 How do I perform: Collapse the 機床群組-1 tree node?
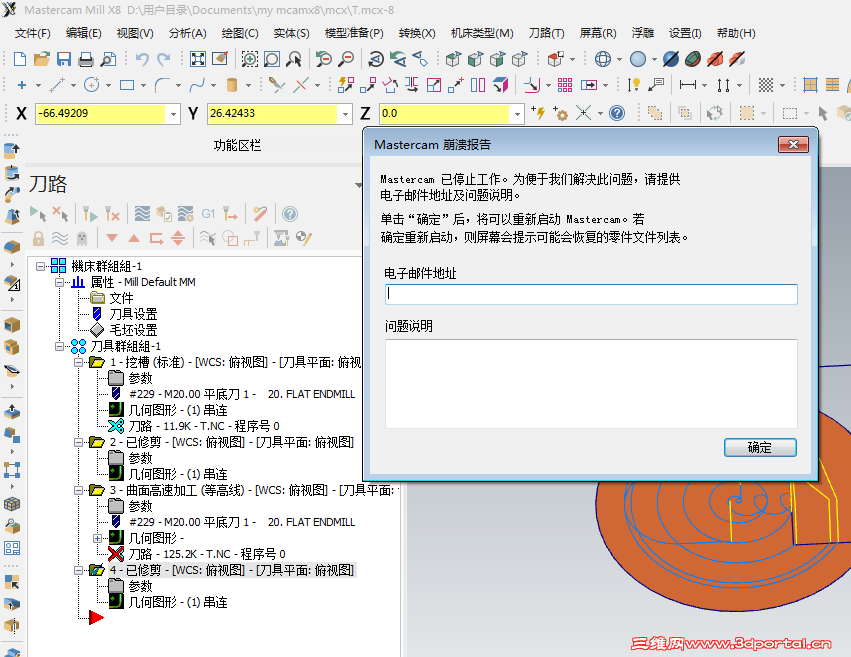pos(40,266)
